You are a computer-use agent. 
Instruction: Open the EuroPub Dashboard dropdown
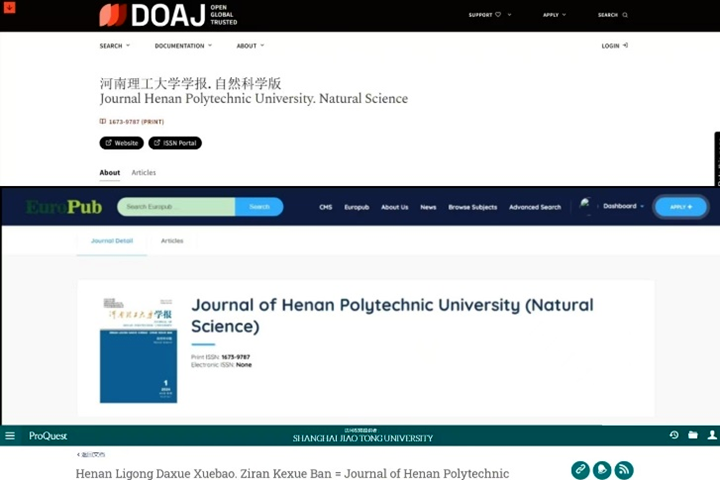coord(623,206)
